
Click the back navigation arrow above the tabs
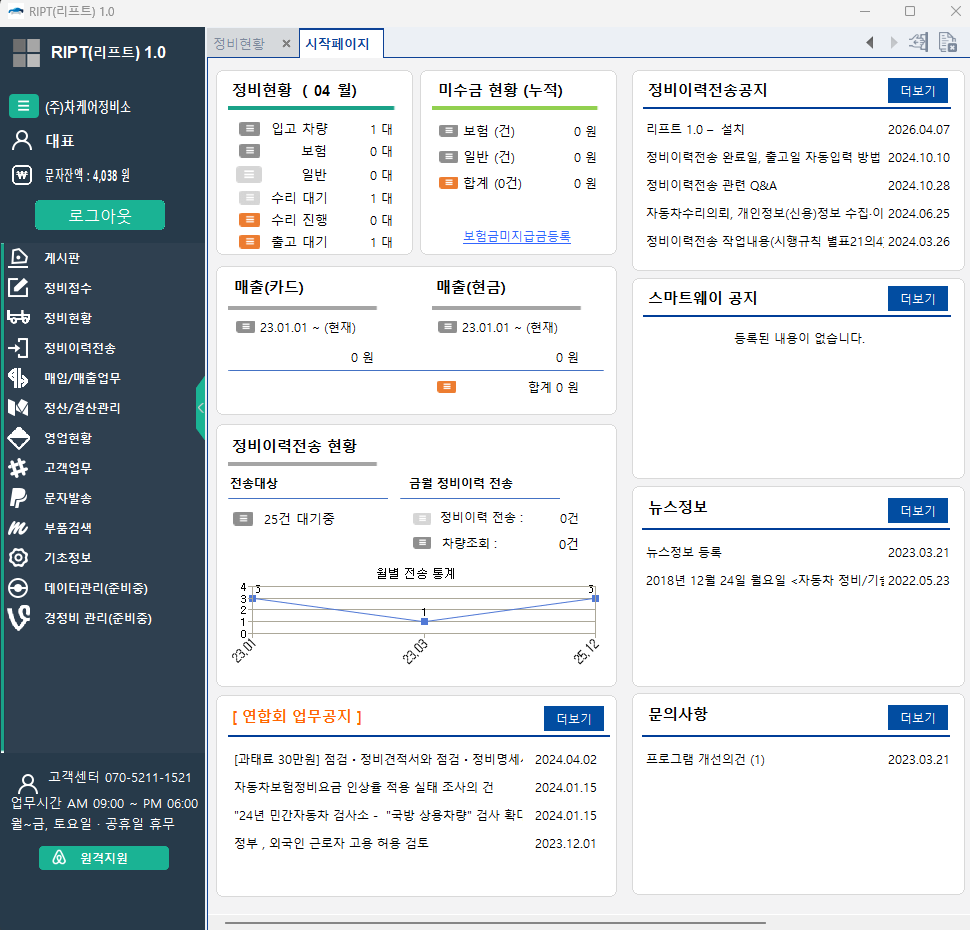coord(869,42)
